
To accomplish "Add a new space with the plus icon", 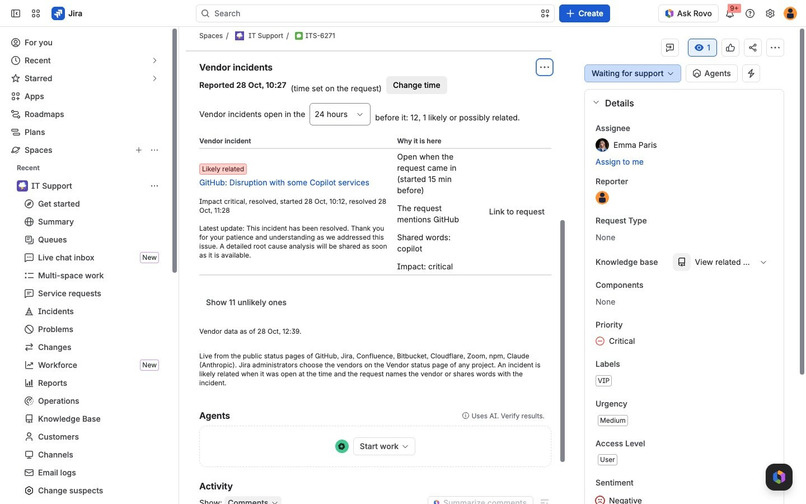I will (138, 150).
